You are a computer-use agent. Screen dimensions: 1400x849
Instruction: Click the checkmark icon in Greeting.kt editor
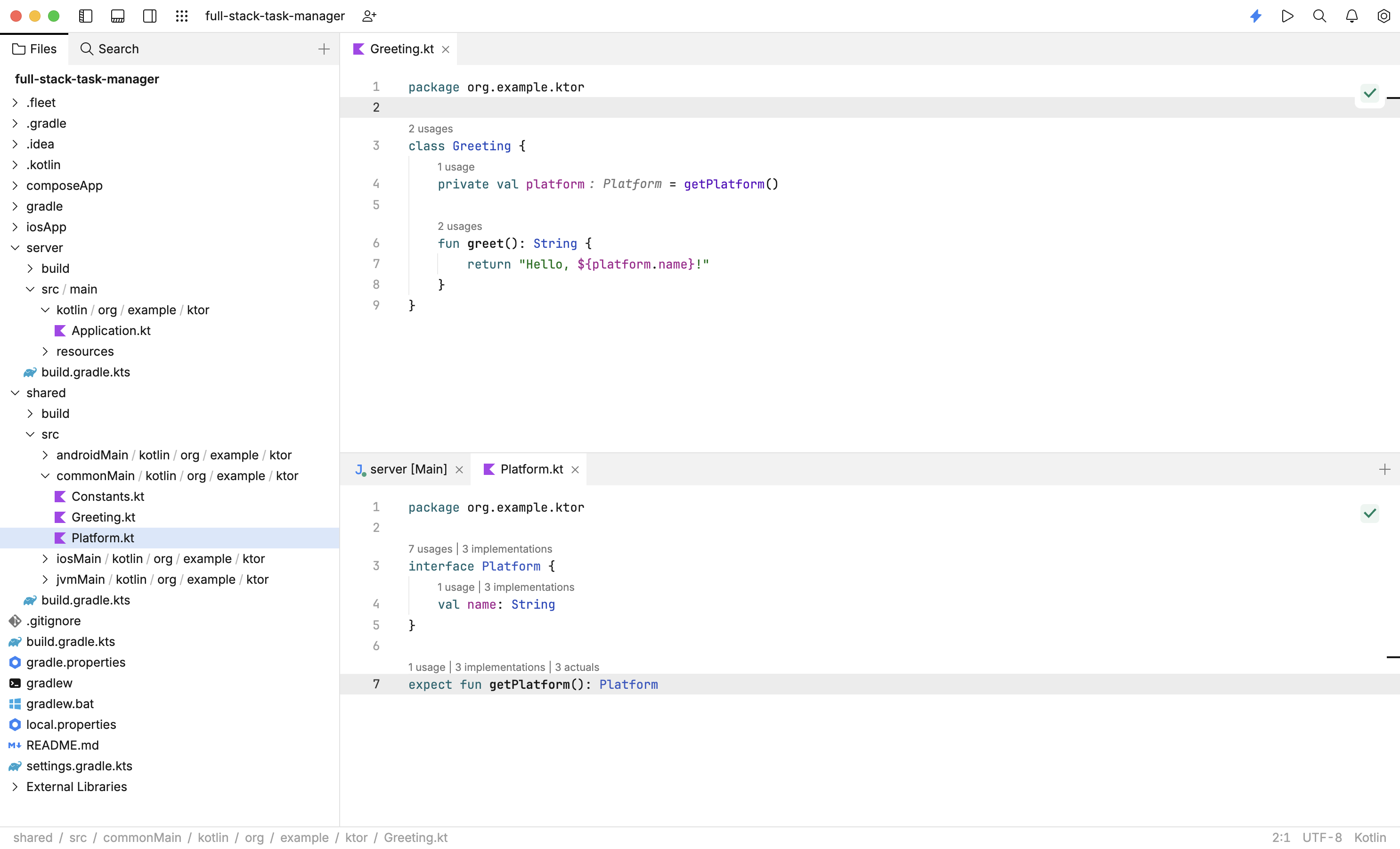[1370, 93]
